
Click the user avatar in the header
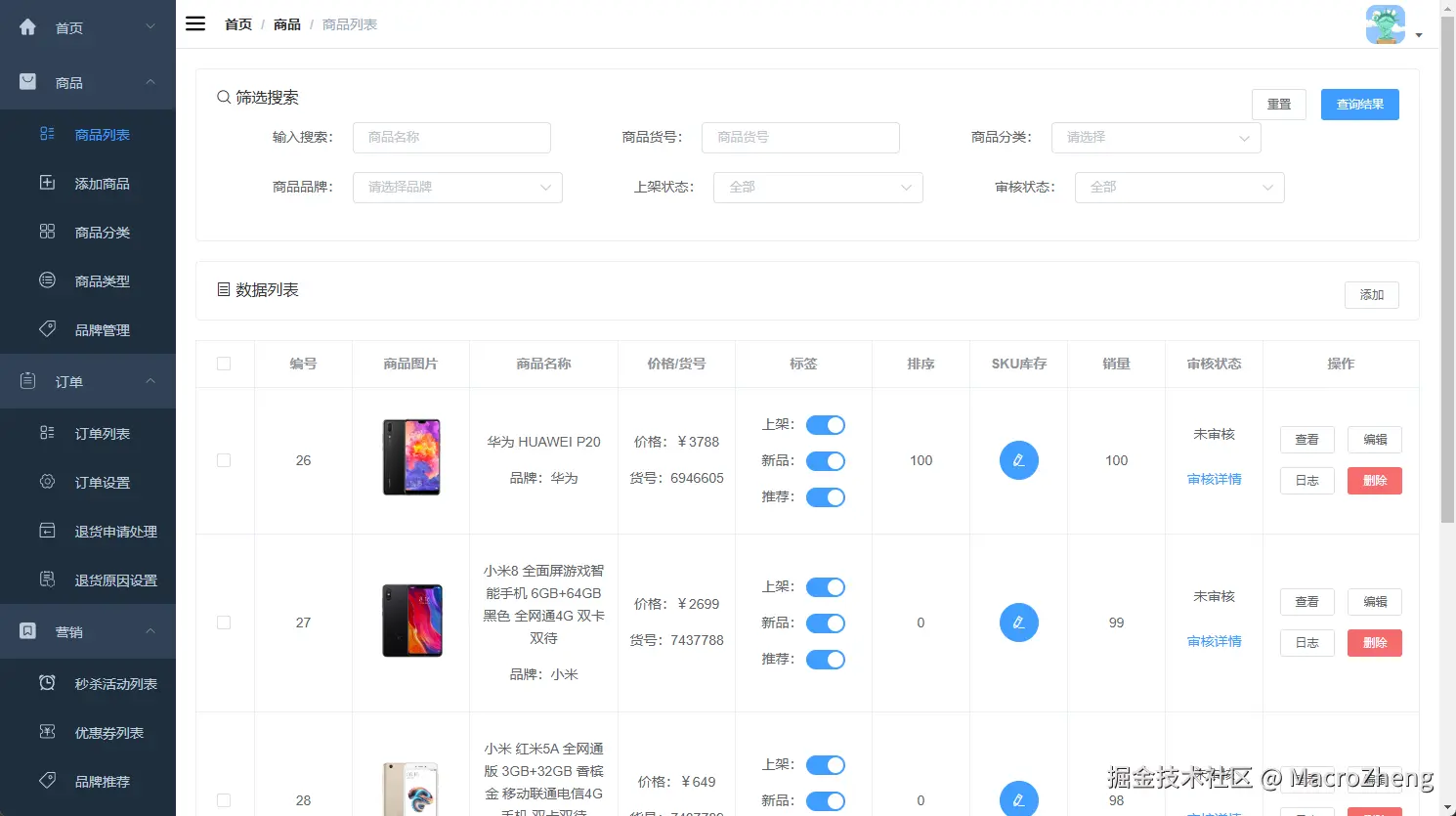(1385, 24)
